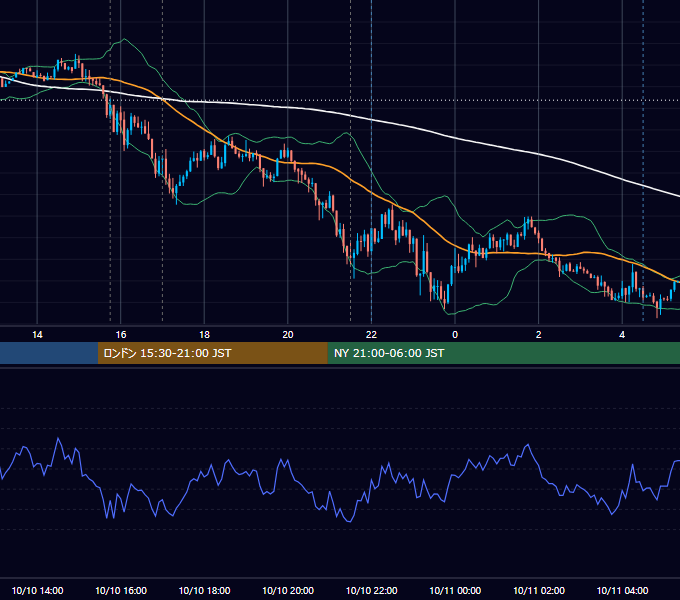Image resolution: width=680 pixels, height=600 pixels.
Task: Click the 22 hour axis label
Action: pos(372,335)
